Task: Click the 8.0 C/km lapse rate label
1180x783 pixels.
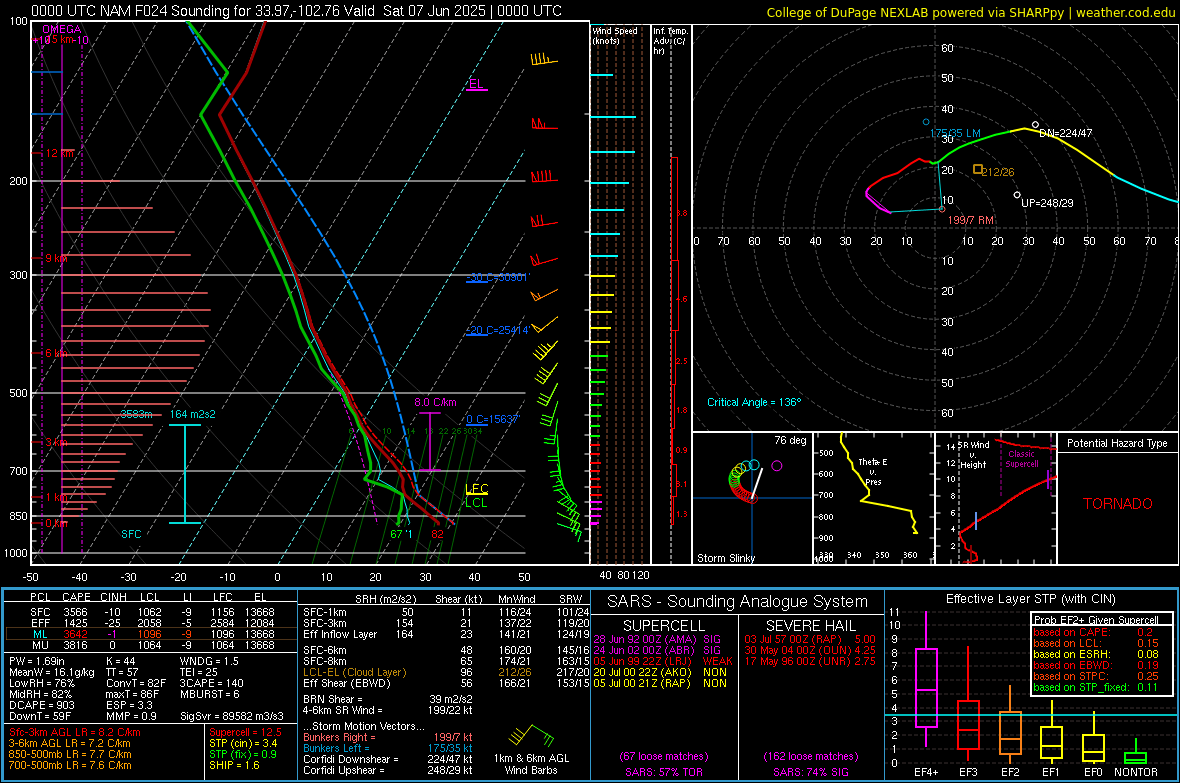Action: tap(435, 402)
